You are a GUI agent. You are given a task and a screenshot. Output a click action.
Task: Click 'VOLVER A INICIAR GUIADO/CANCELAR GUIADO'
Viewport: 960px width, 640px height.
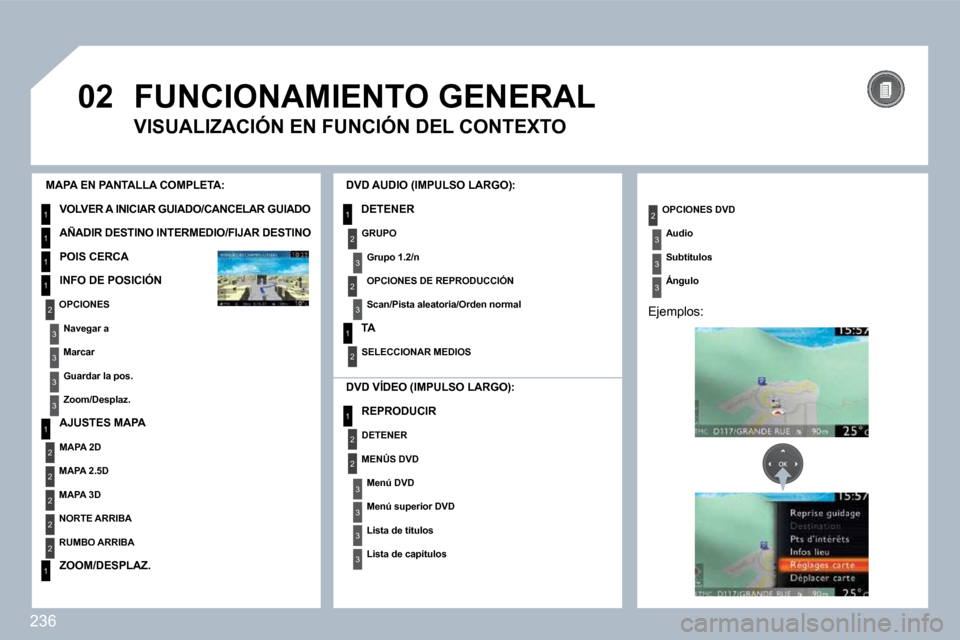[184, 209]
